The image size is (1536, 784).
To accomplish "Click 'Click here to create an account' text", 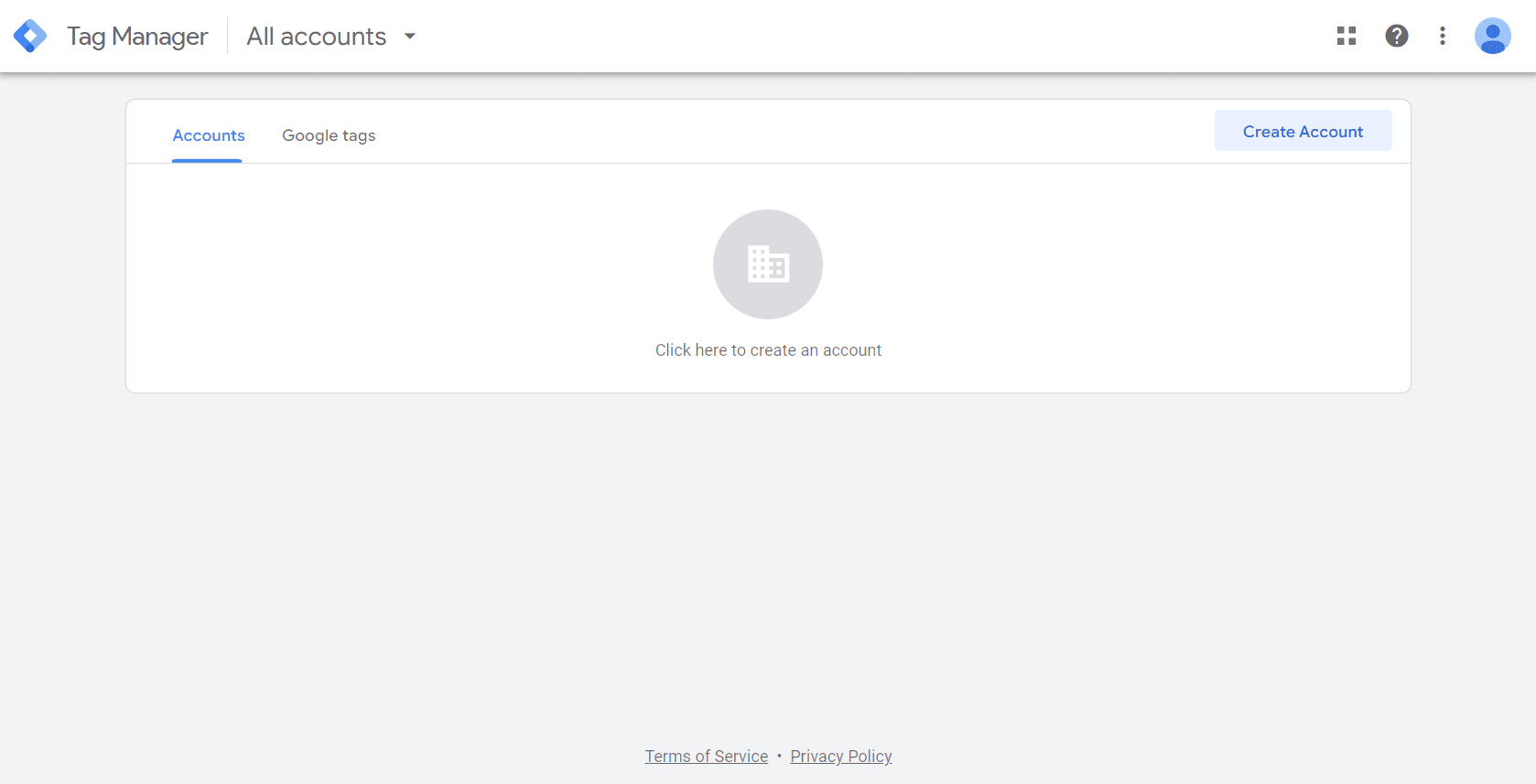I will [x=768, y=350].
